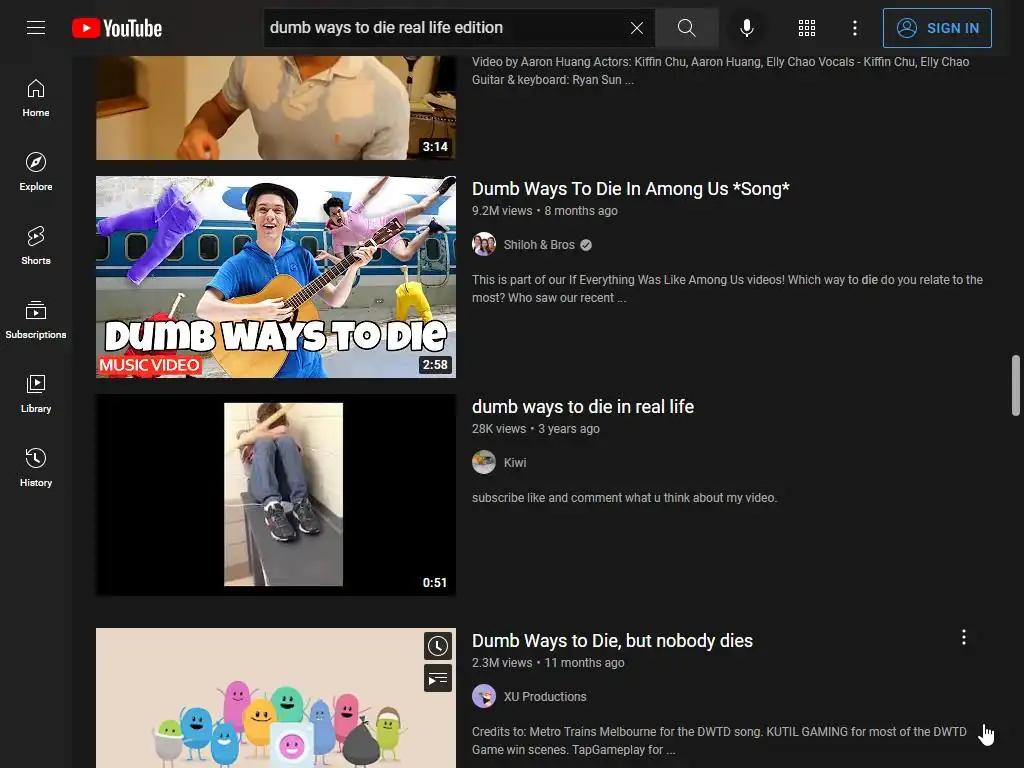Click 'subscribe like and comment' description

624,498
